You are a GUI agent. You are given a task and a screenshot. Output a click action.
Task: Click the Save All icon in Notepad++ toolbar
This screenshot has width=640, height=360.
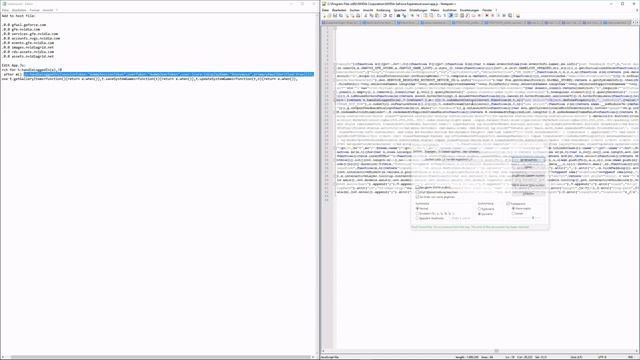[x=341, y=16]
